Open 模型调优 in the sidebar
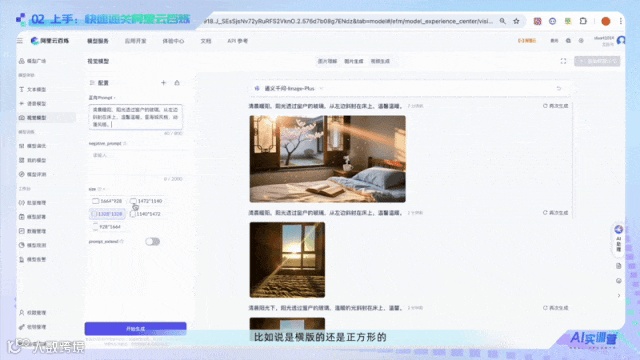 pos(33,146)
